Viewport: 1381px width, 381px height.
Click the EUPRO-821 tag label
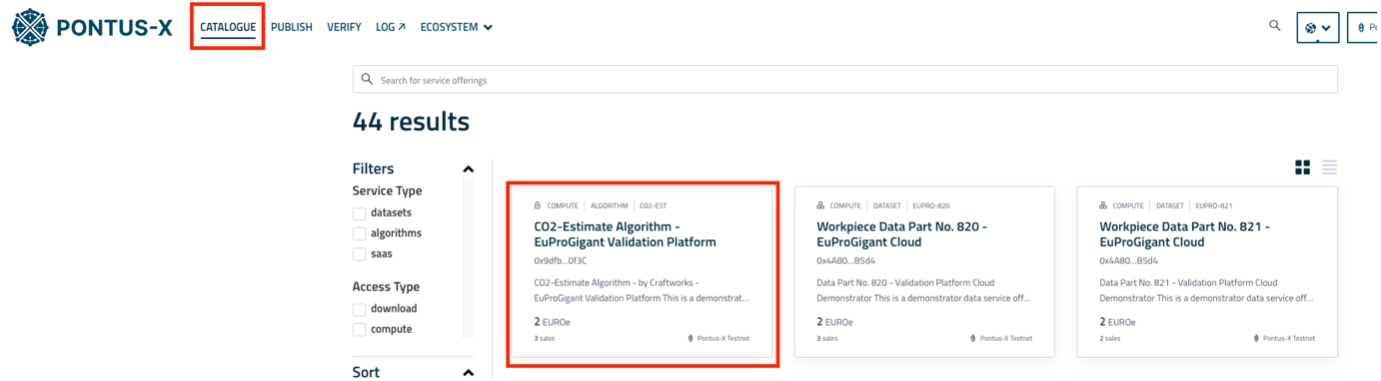(x=1214, y=205)
